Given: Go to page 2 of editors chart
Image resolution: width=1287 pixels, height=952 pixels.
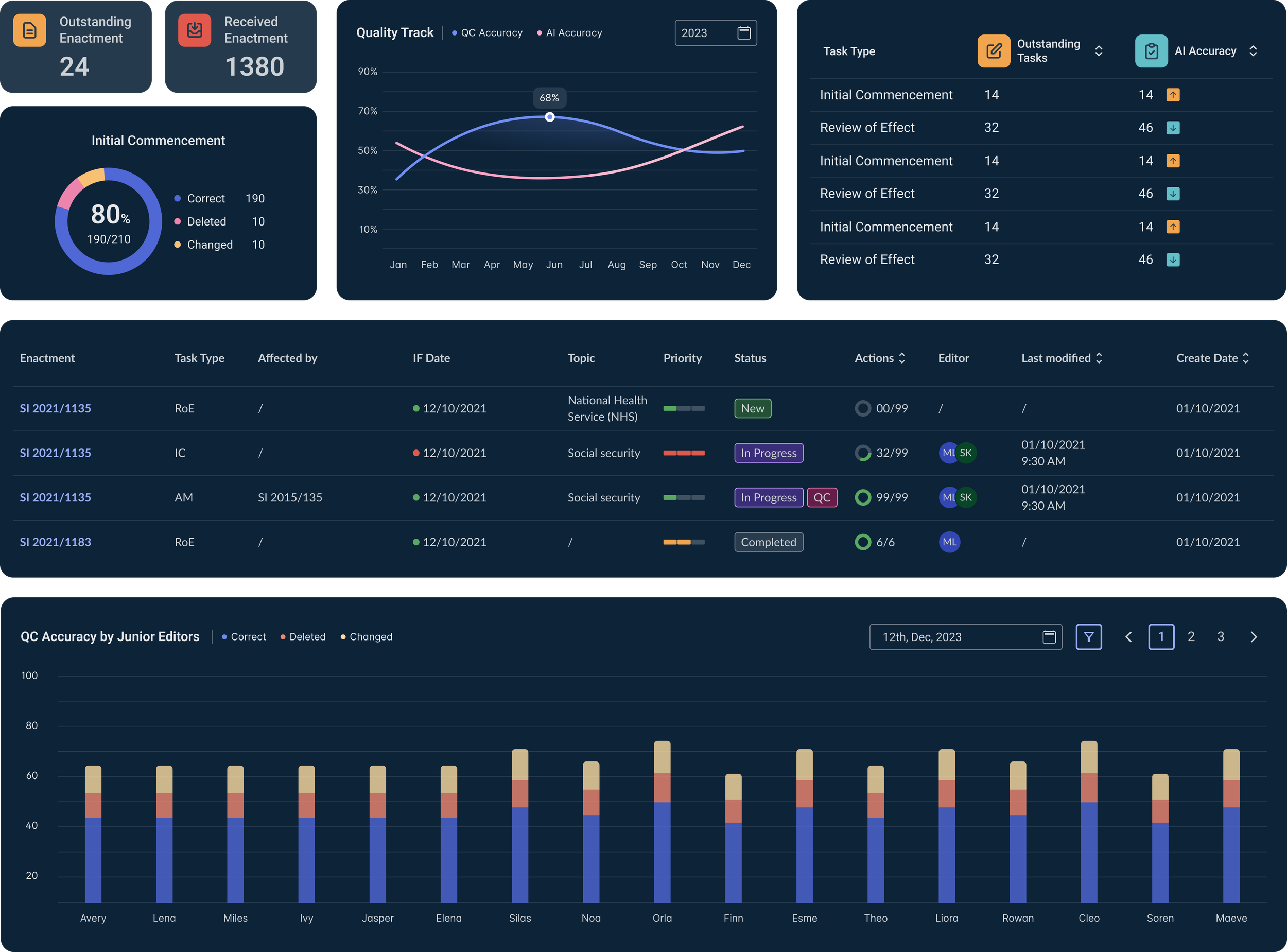Looking at the screenshot, I should pos(1191,637).
